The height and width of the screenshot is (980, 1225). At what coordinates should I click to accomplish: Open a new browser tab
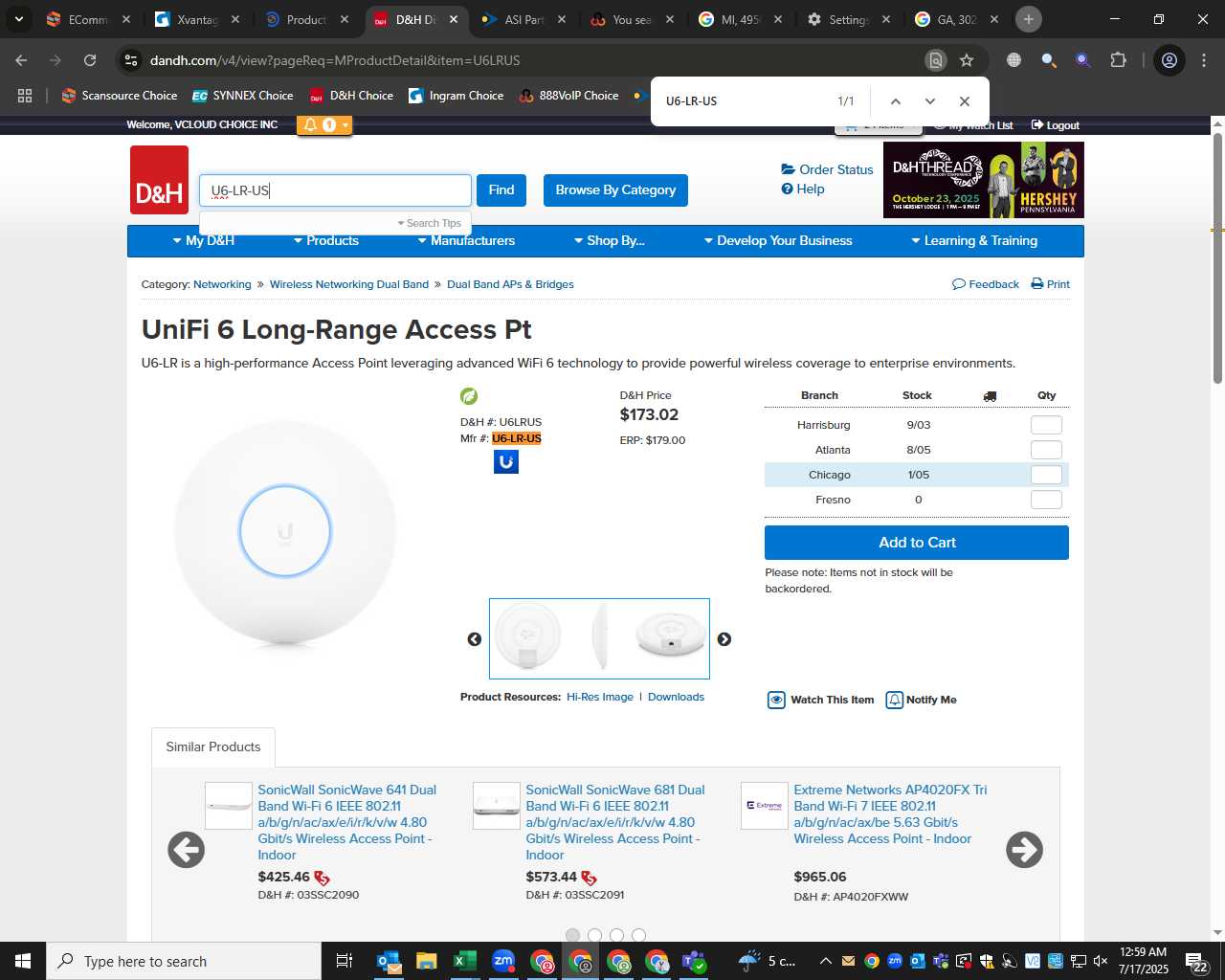click(x=1029, y=19)
